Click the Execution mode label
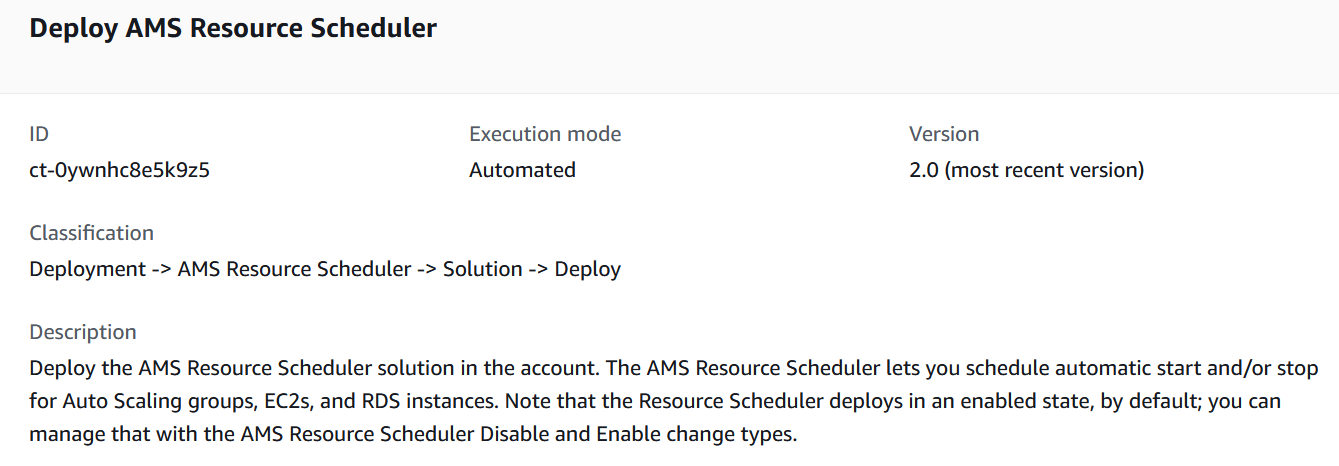The width and height of the screenshot is (1339, 466). click(x=545, y=134)
